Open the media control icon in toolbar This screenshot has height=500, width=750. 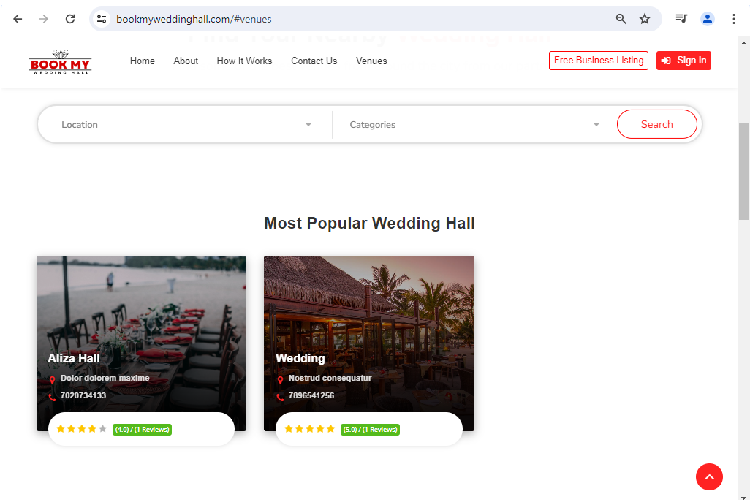pyautogui.click(x=681, y=19)
